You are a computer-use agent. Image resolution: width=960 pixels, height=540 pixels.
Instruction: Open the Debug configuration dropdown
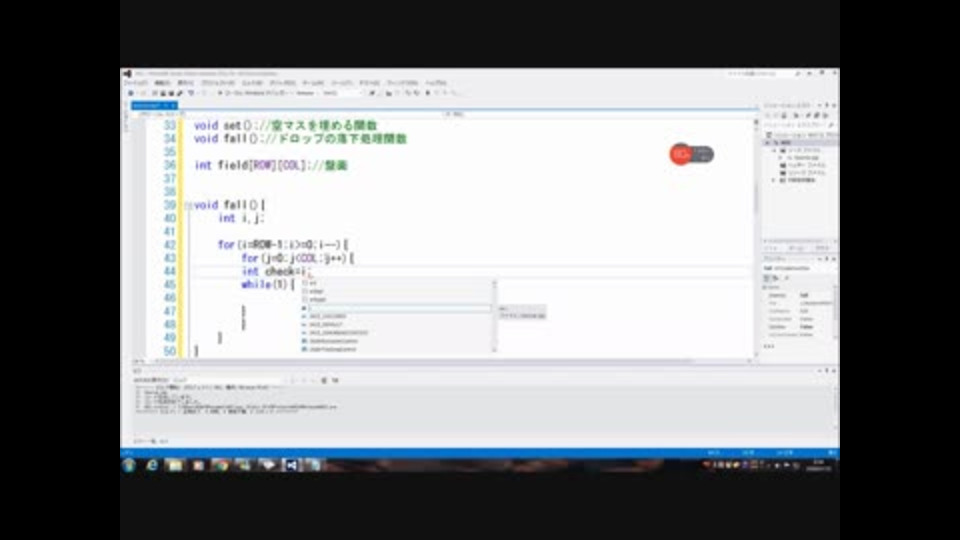point(307,93)
